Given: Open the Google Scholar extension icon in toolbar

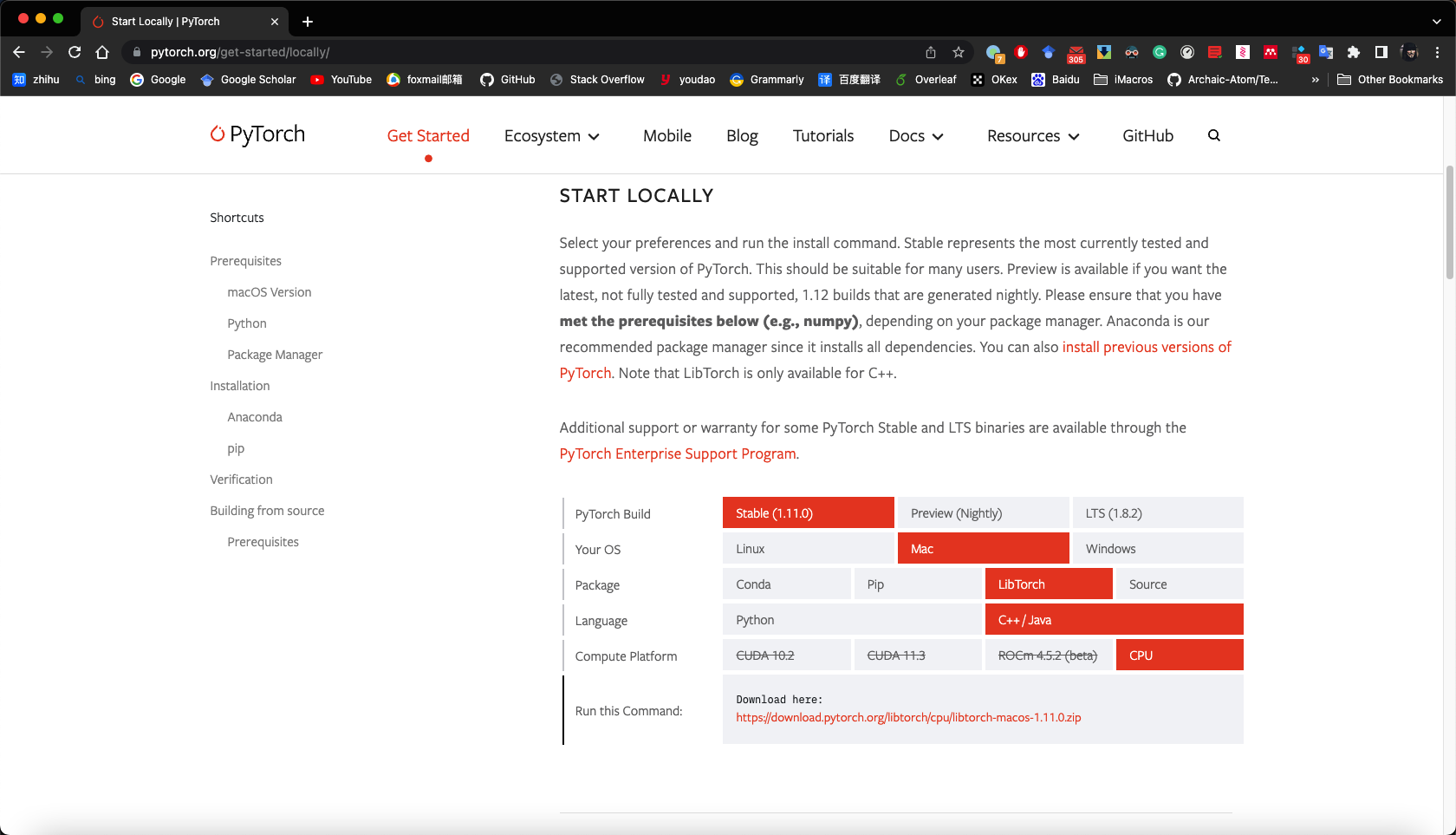Looking at the screenshot, I should tap(1048, 52).
